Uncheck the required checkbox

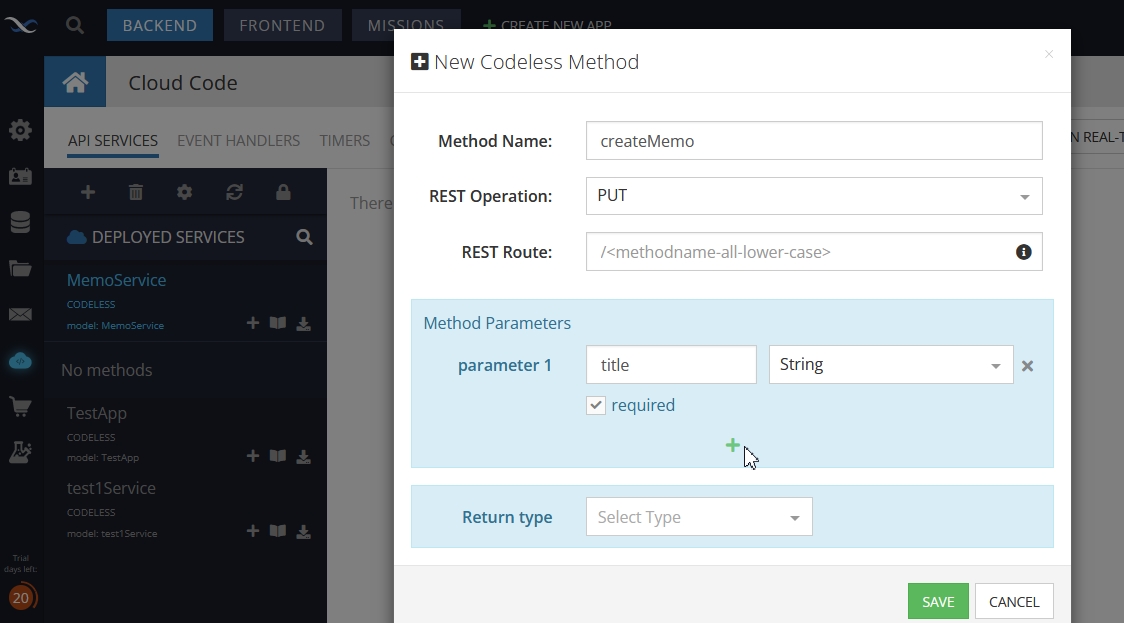[x=596, y=405]
